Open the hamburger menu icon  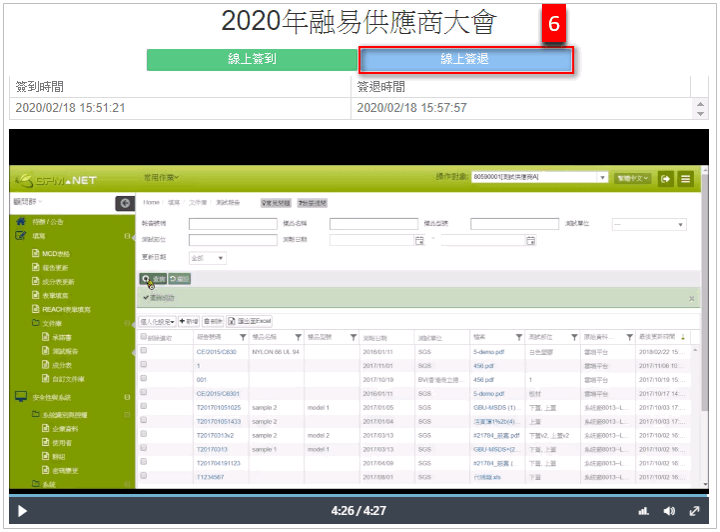(685, 179)
